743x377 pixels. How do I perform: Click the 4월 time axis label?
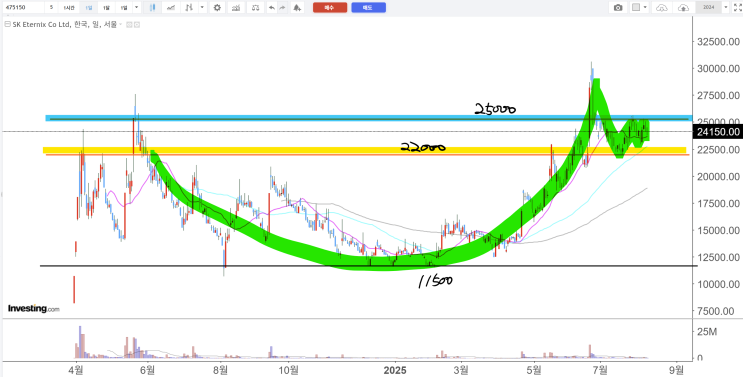75,370
